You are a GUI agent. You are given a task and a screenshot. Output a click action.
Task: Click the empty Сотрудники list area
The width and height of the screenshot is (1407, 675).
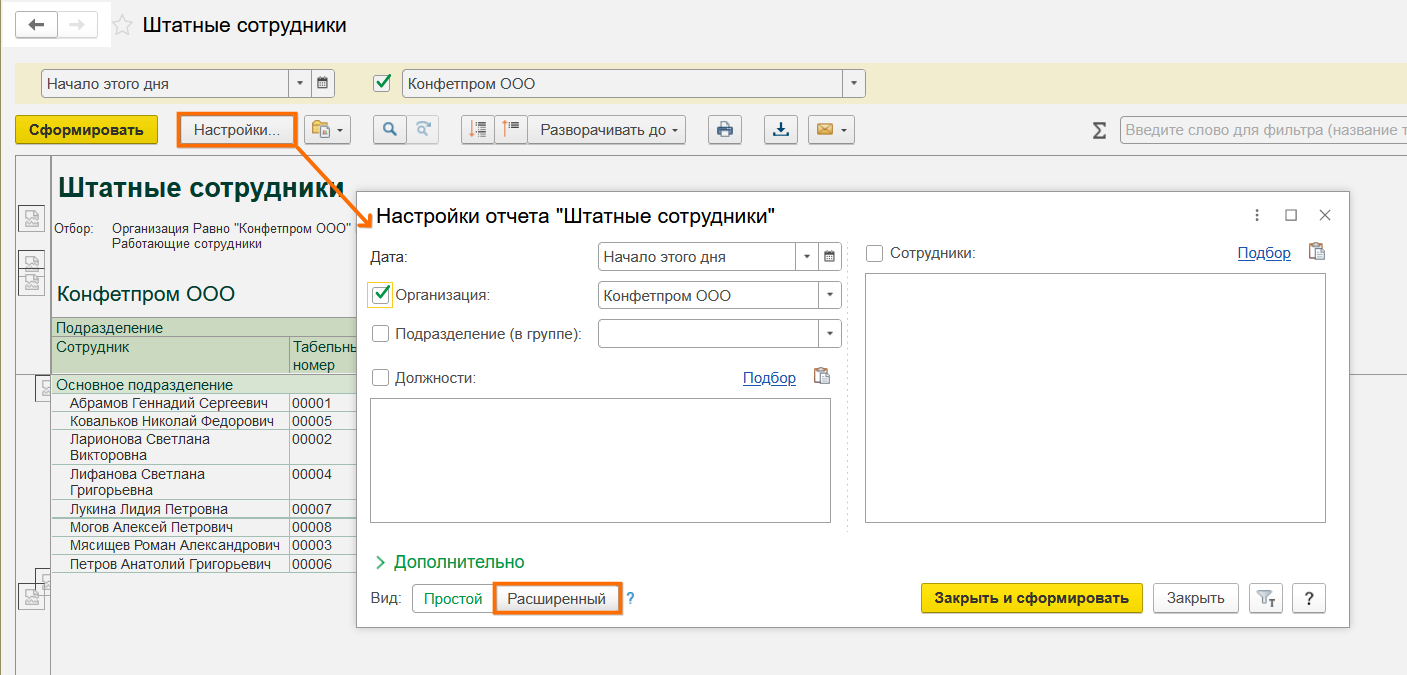[1095, 398]
